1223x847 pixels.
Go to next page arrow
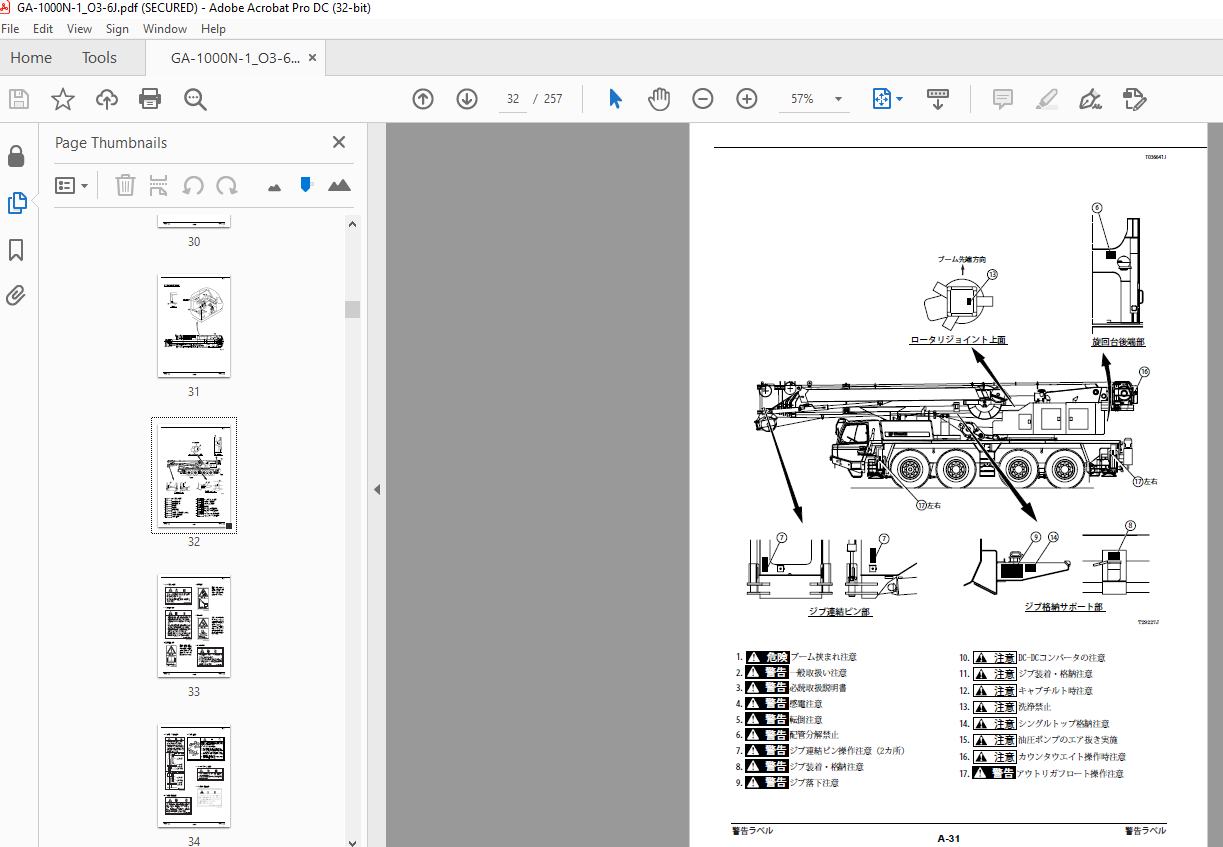(467, 99)
